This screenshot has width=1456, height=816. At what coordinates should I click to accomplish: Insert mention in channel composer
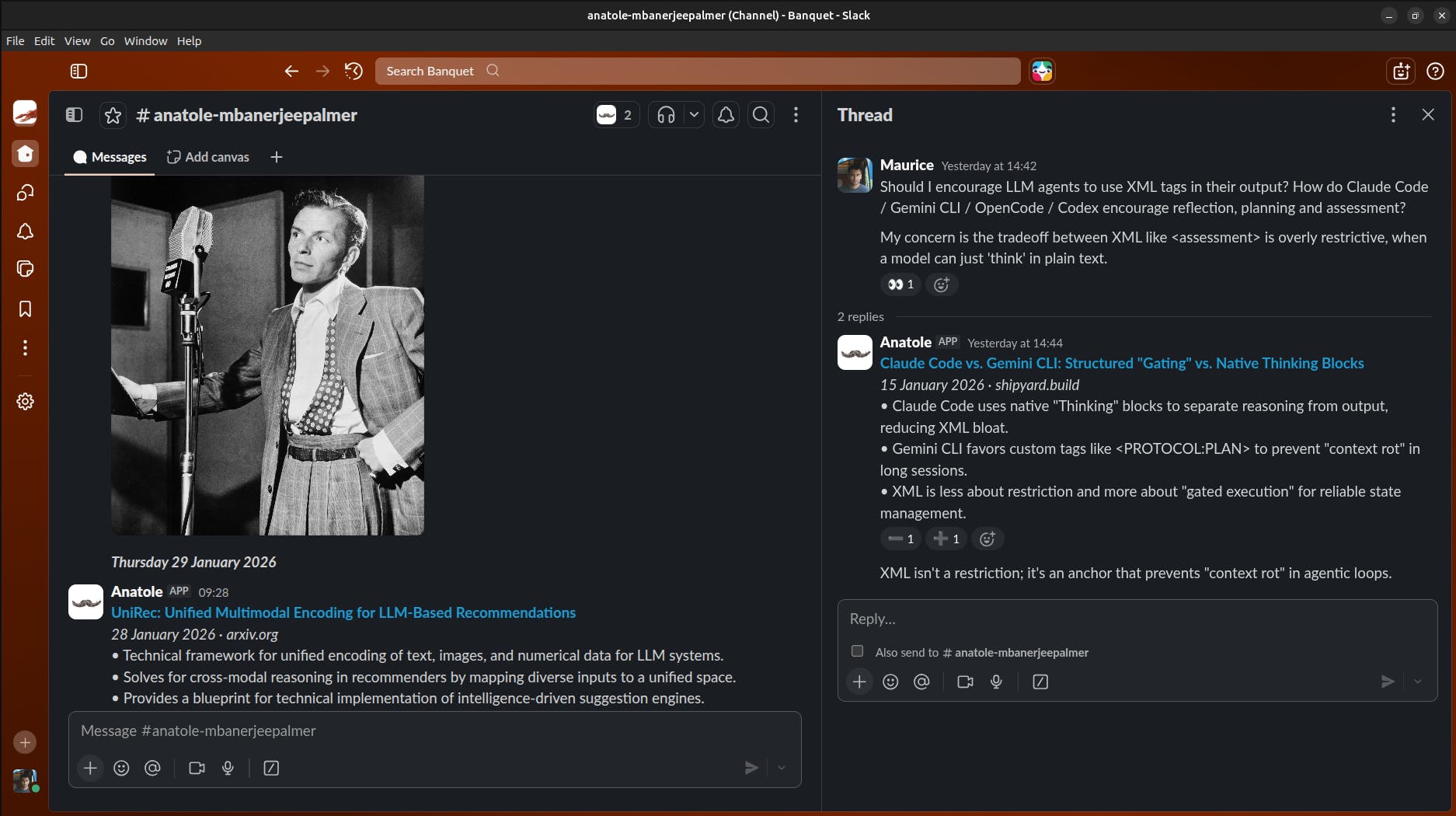tap(152, 768)
